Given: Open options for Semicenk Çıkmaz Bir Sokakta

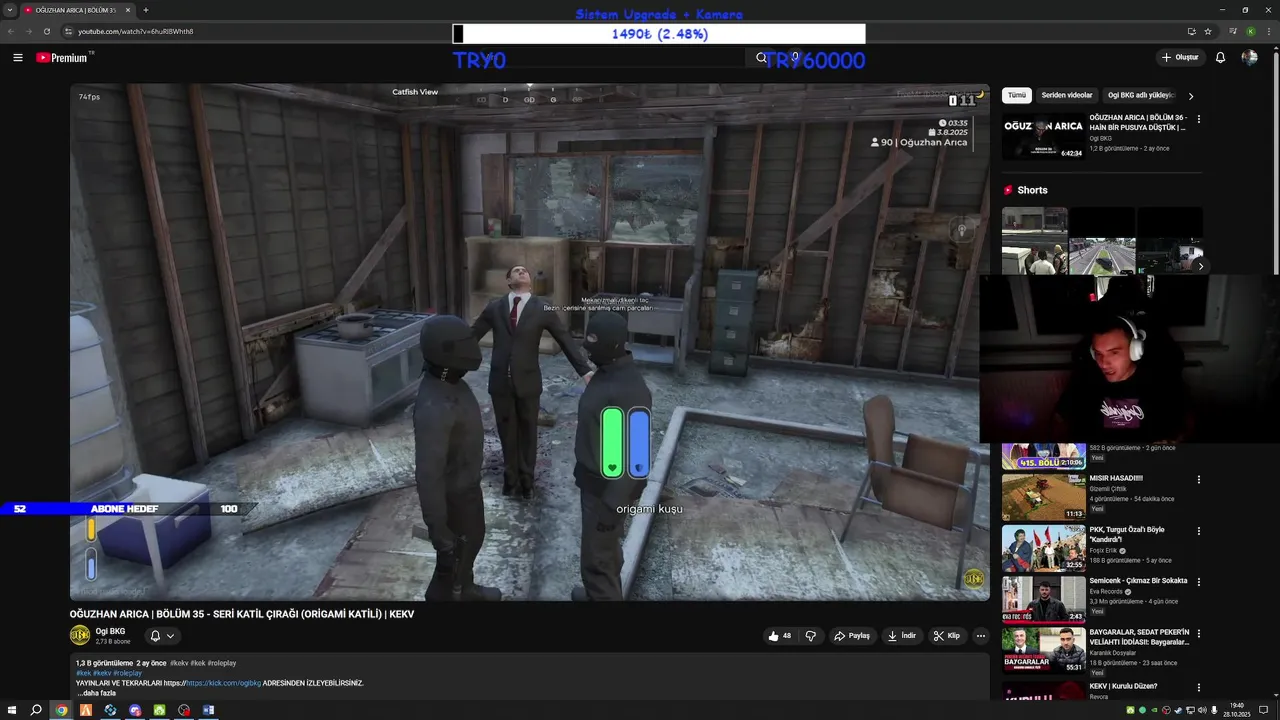Looking at the screenshot, I should [1199, 582].
